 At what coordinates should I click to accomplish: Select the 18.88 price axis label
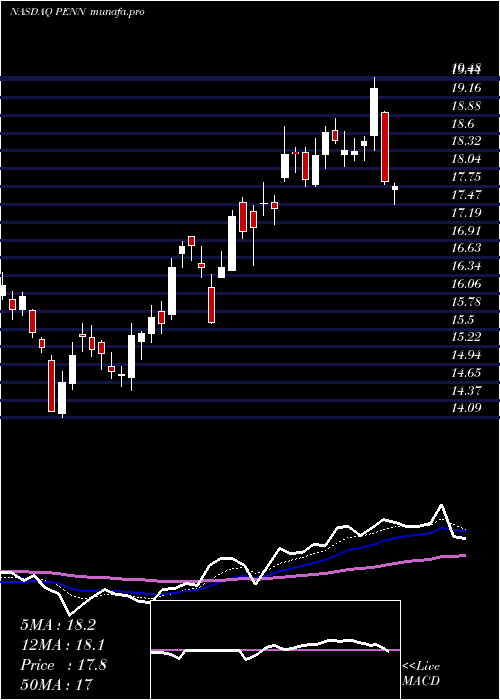click(x=466, y=106)
